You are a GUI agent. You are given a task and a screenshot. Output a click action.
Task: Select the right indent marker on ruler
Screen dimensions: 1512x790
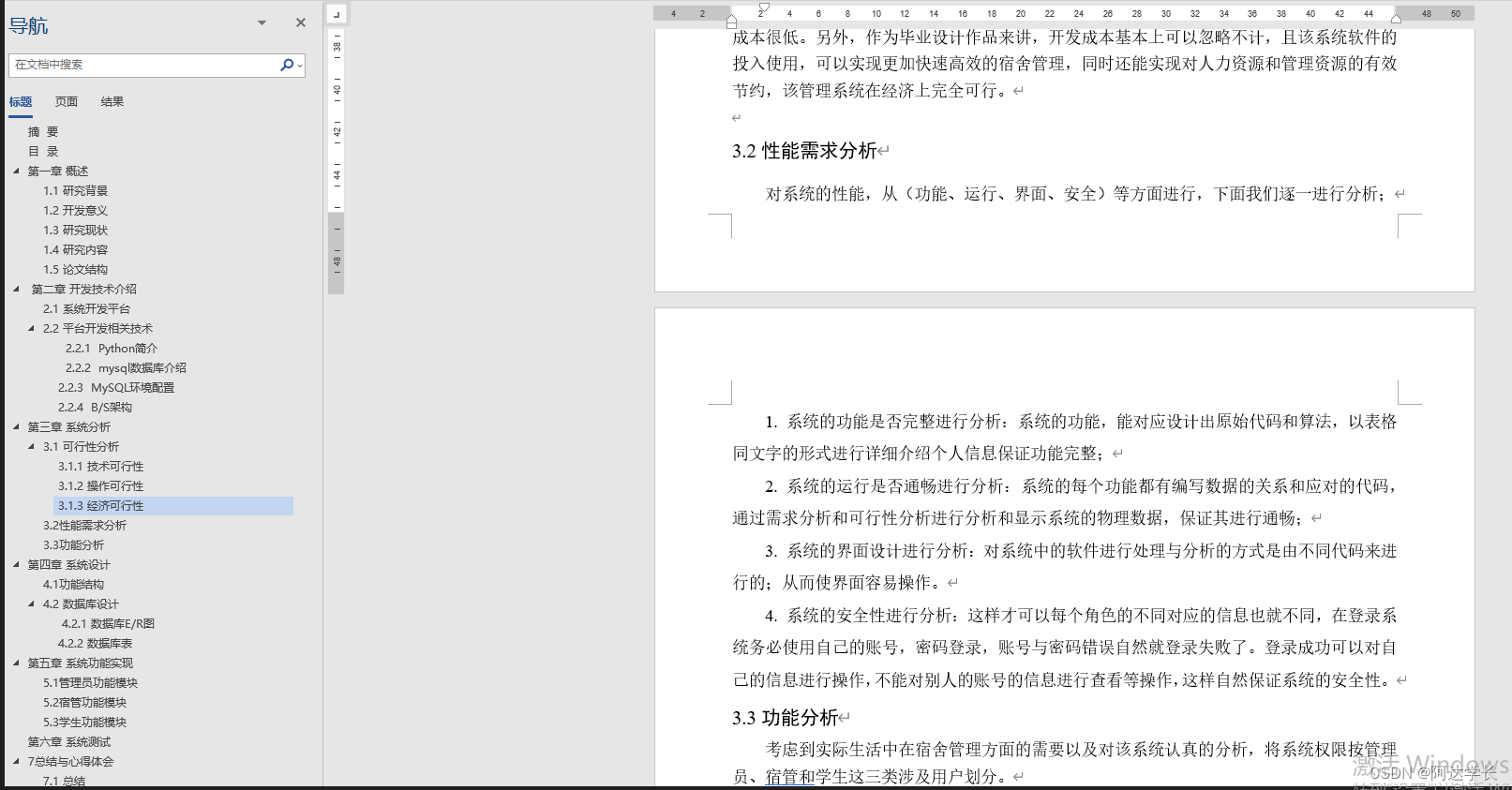click(1397, 18)
